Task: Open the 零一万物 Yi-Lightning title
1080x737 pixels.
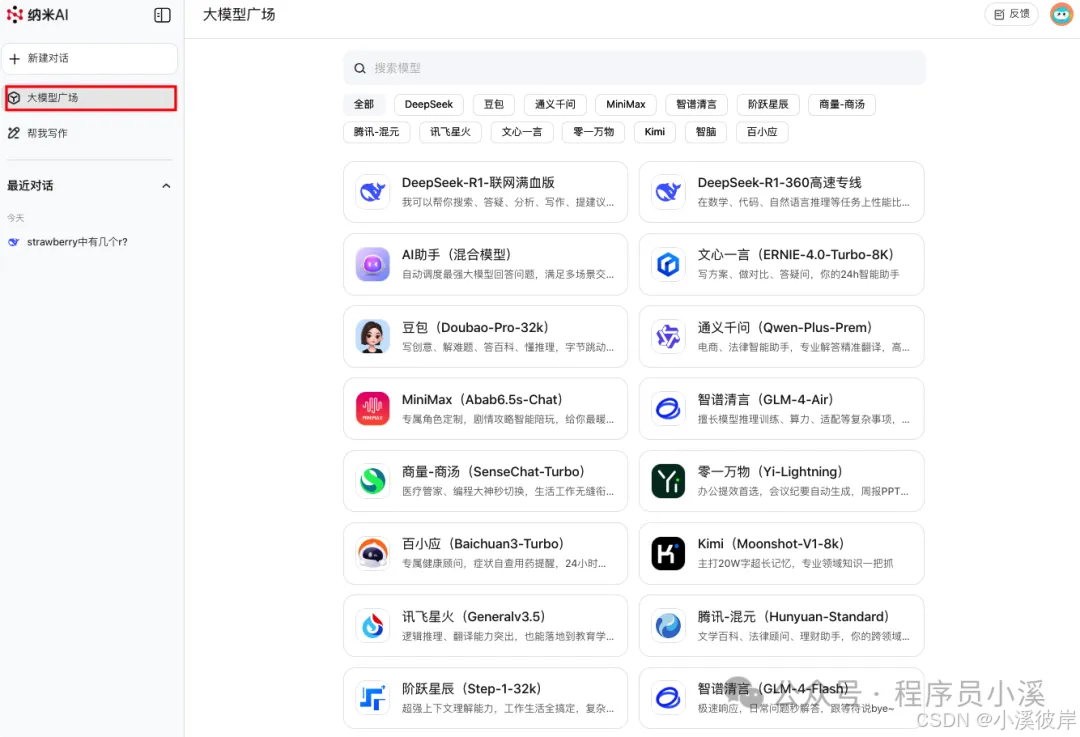Action: [772, 472]
